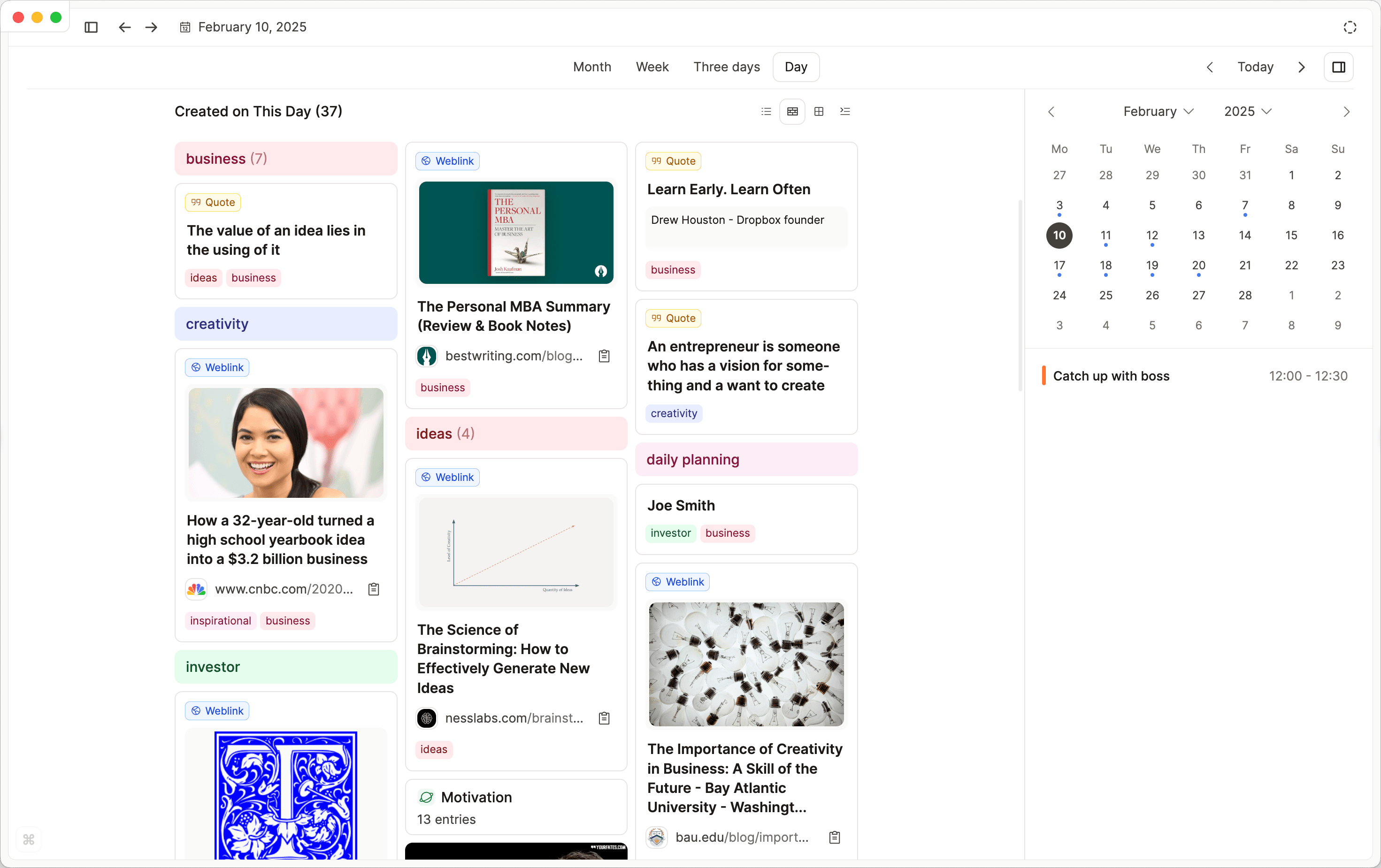
Task: Open the keyboard shortcuts command icon
Action: [29, 839]
